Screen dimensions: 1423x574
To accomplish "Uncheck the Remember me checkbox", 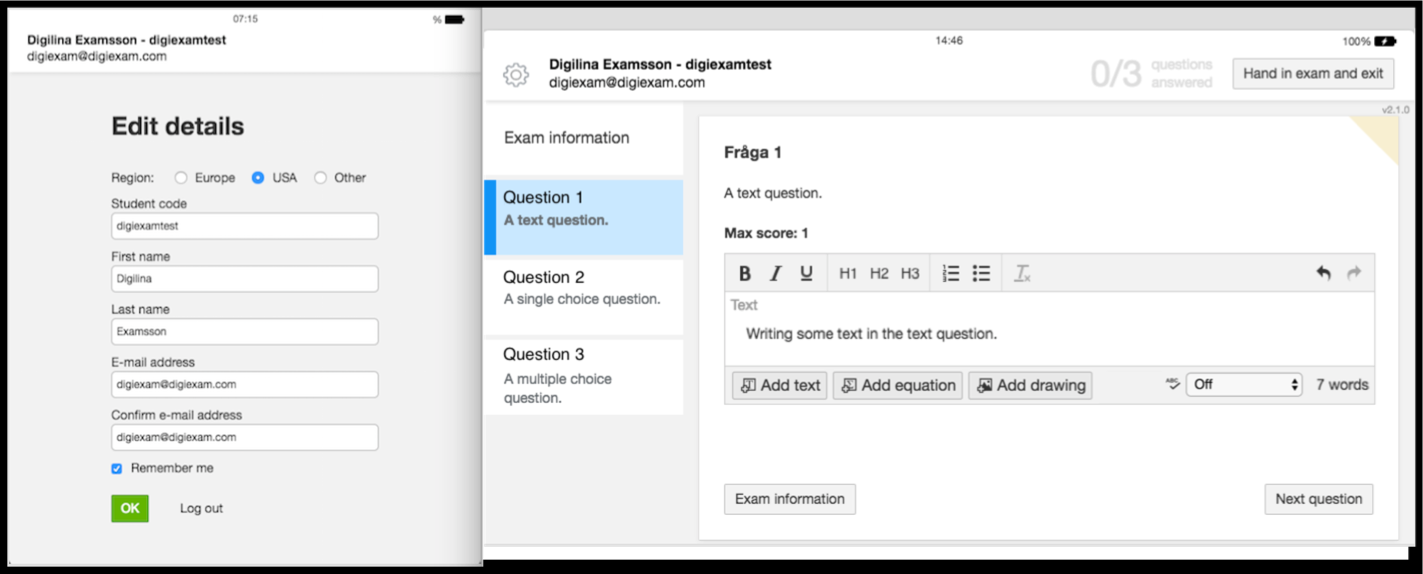I will coord(117,468).
